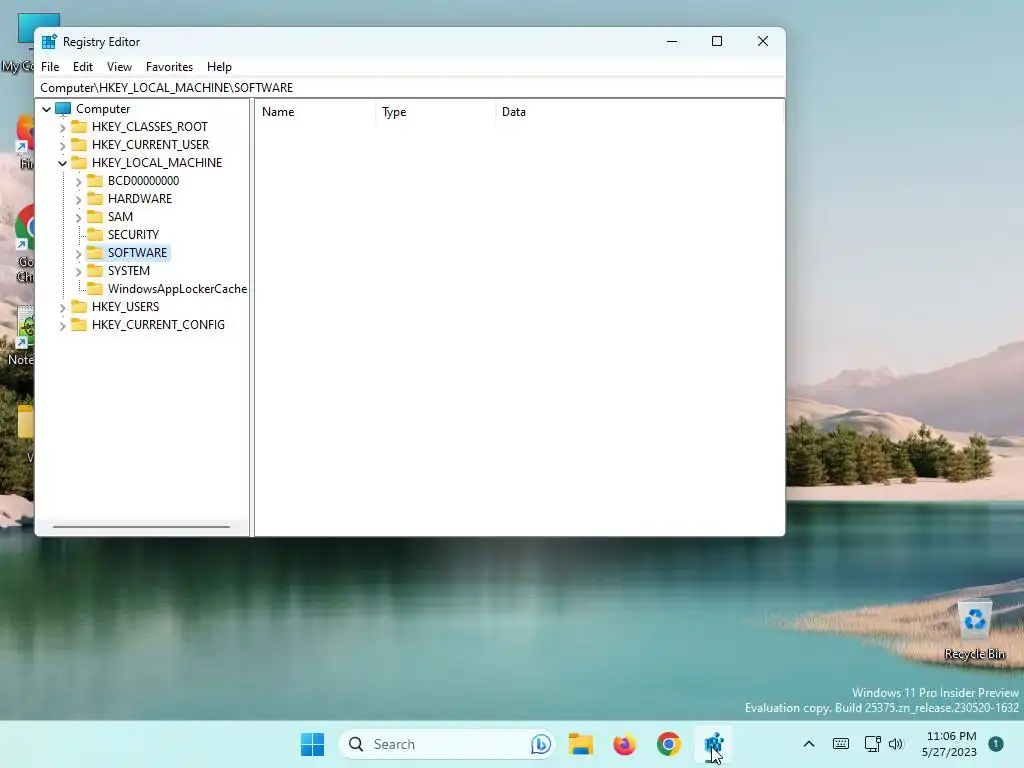The image size is (1024, 768).
Task: Sort by the Type column header
Action: (436, 112)
